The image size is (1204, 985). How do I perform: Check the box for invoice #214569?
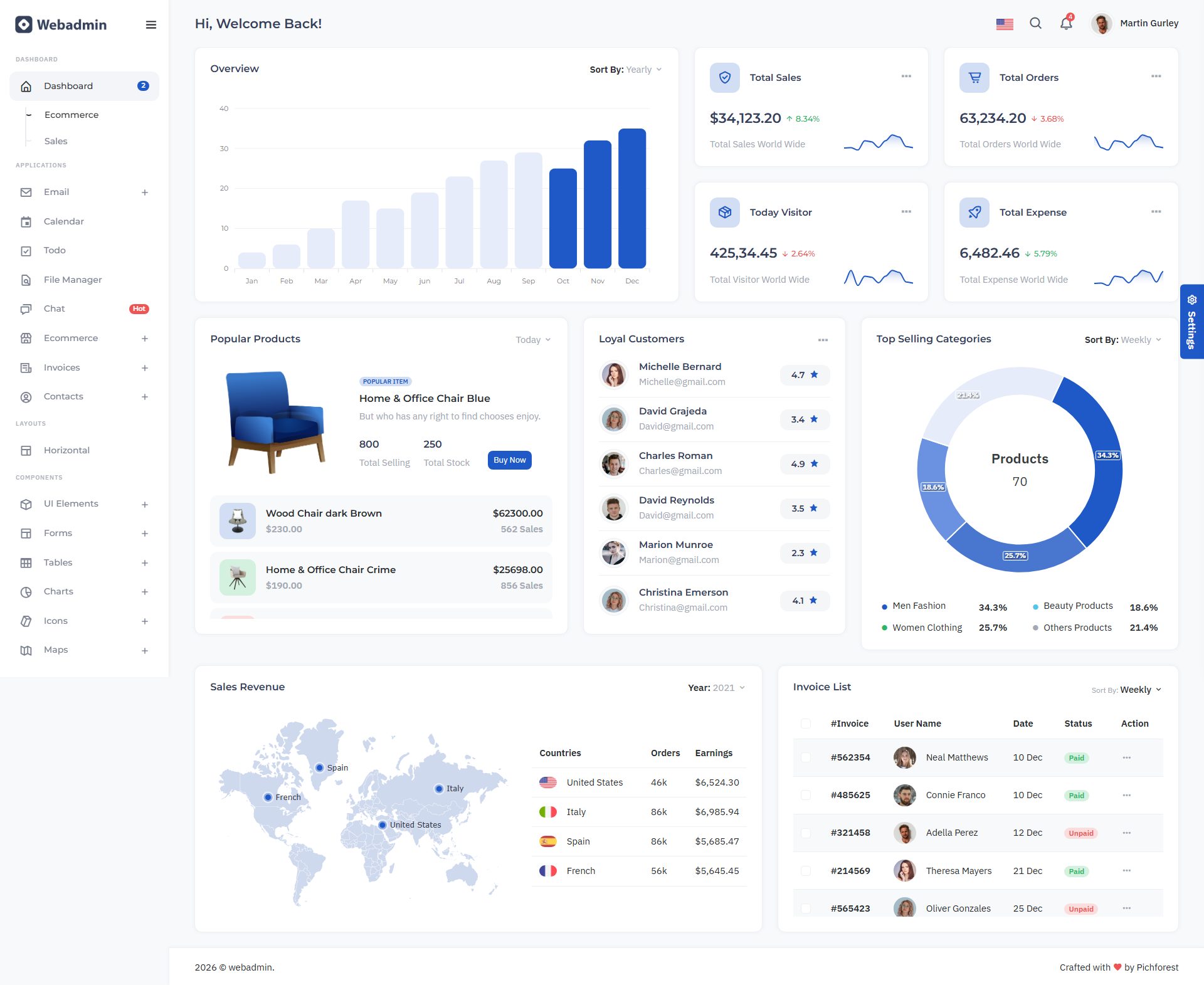pyautogui.click(x=806, y=871)
